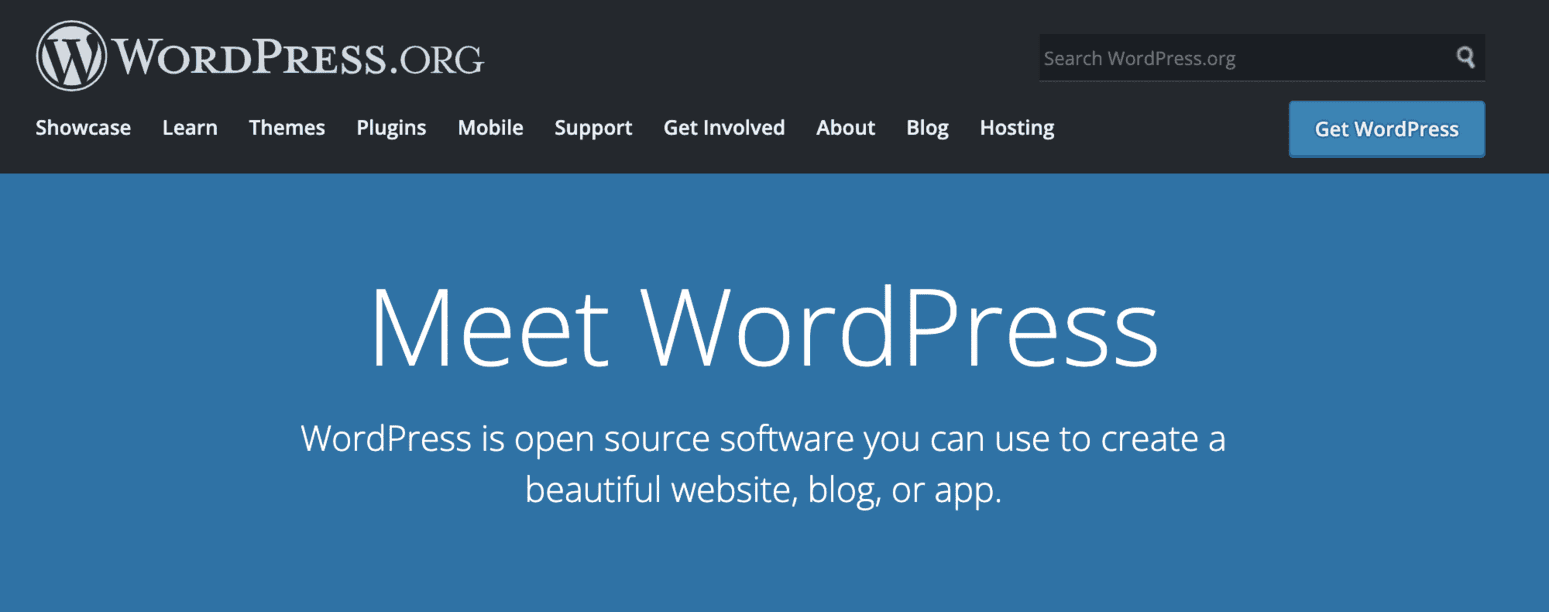Go to the Learn page

click(x=190, y=128)
